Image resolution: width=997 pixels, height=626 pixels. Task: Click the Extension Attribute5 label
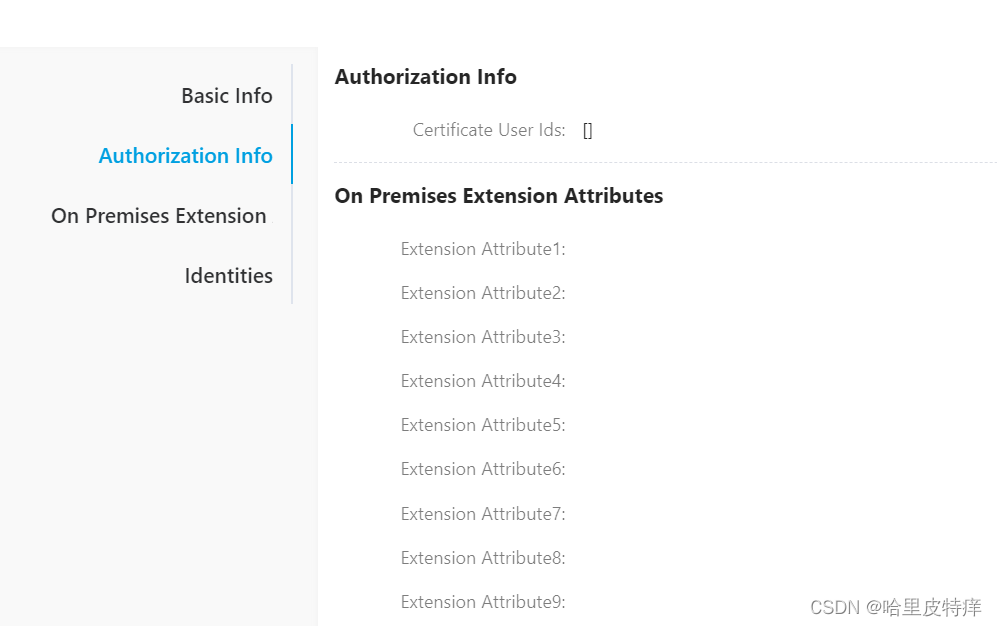[482, 425]
